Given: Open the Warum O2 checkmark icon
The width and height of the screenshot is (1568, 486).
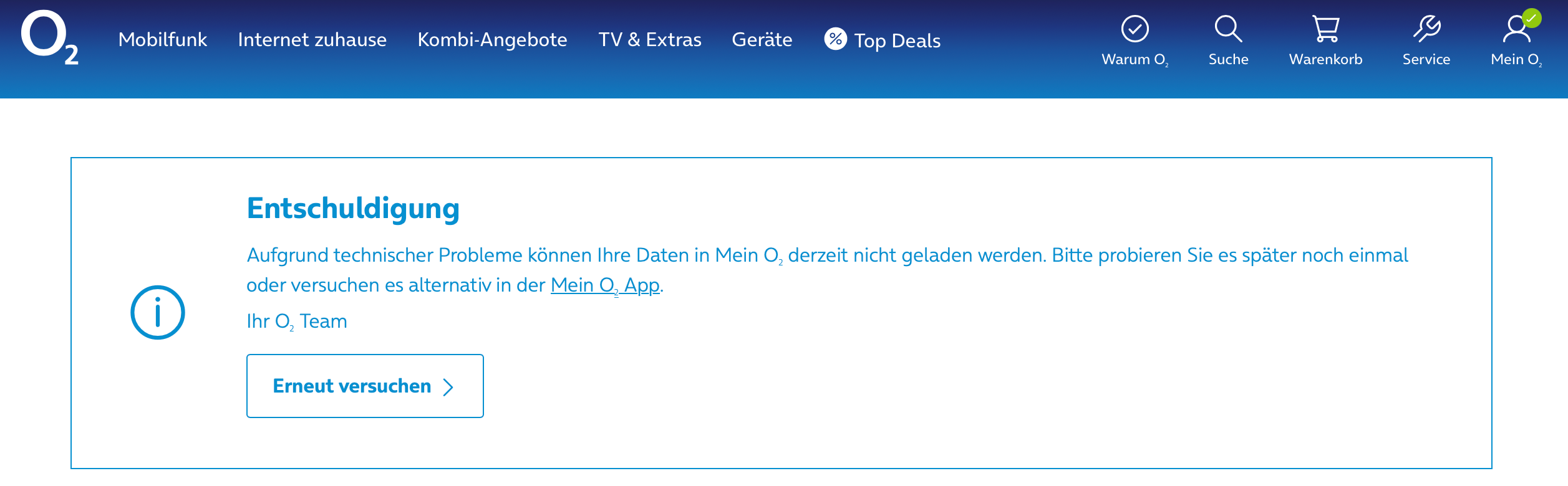Looking at the screenshot, I should pyautogui.click(x=1135, y=29).
